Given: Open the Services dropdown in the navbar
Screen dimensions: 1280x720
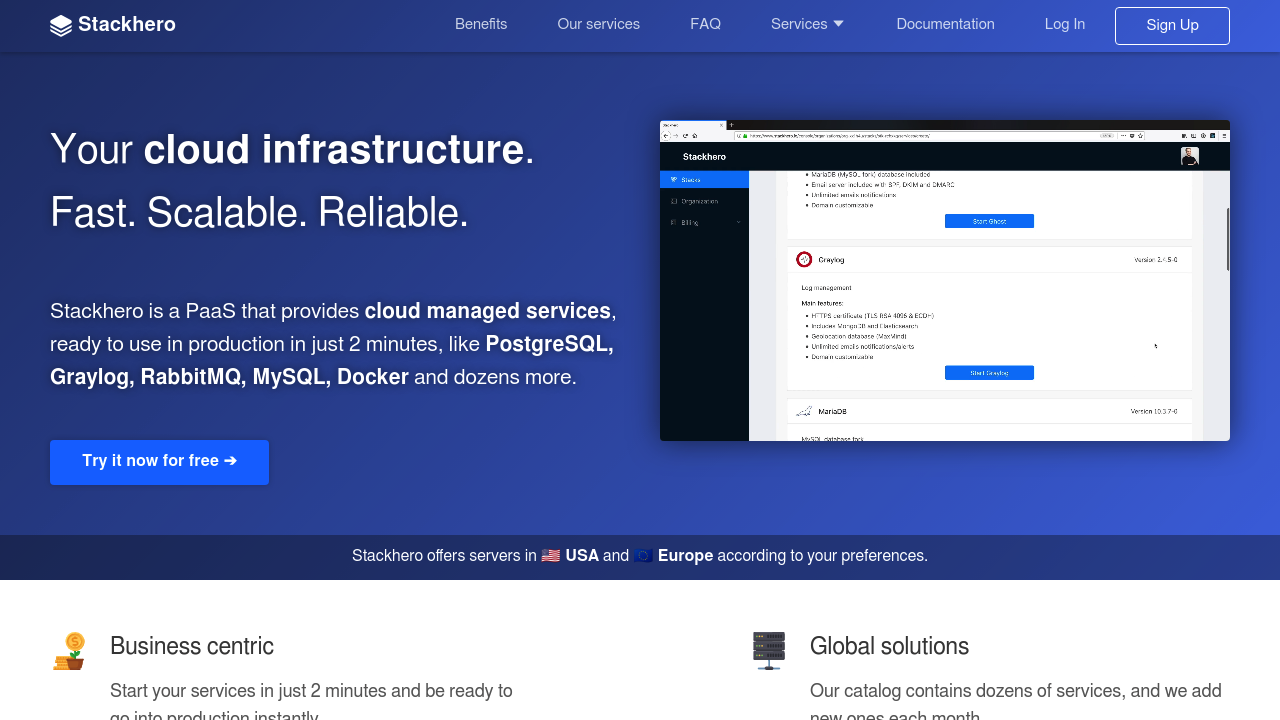Looking at the screenshot, I should coord(807,24).
